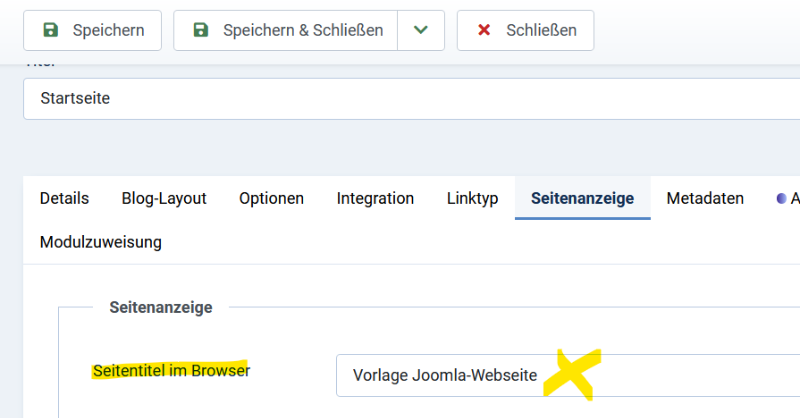
Task: Switch to the Blog-Layout tab
Action: coord(164,198)
